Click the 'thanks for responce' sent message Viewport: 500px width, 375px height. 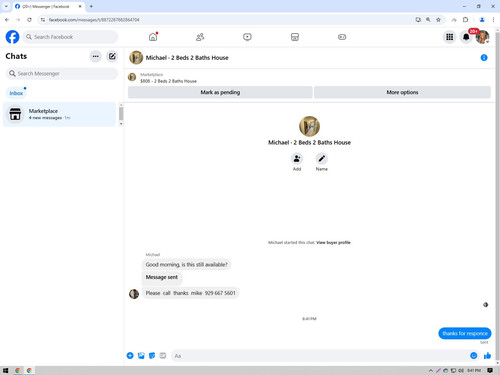coord(465,333)
